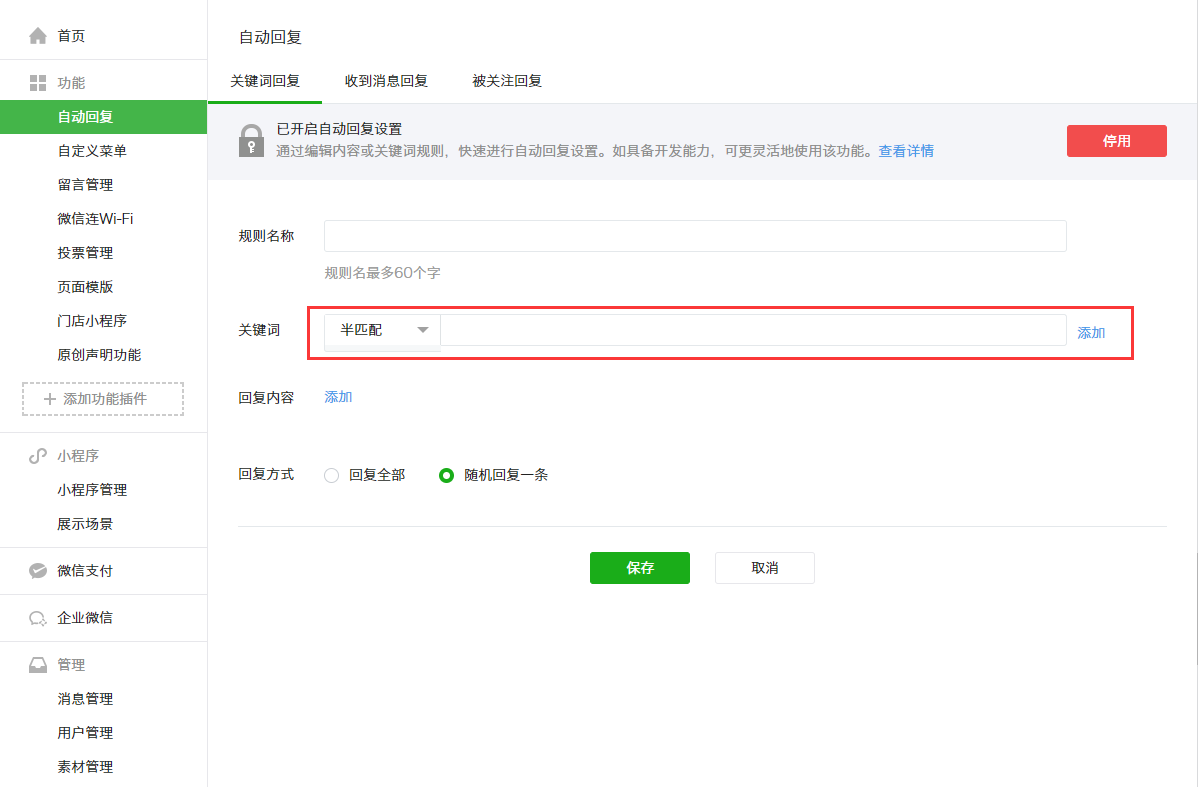Click the 小程序 section header
The image size is (1198, 787).
(78, 456)
